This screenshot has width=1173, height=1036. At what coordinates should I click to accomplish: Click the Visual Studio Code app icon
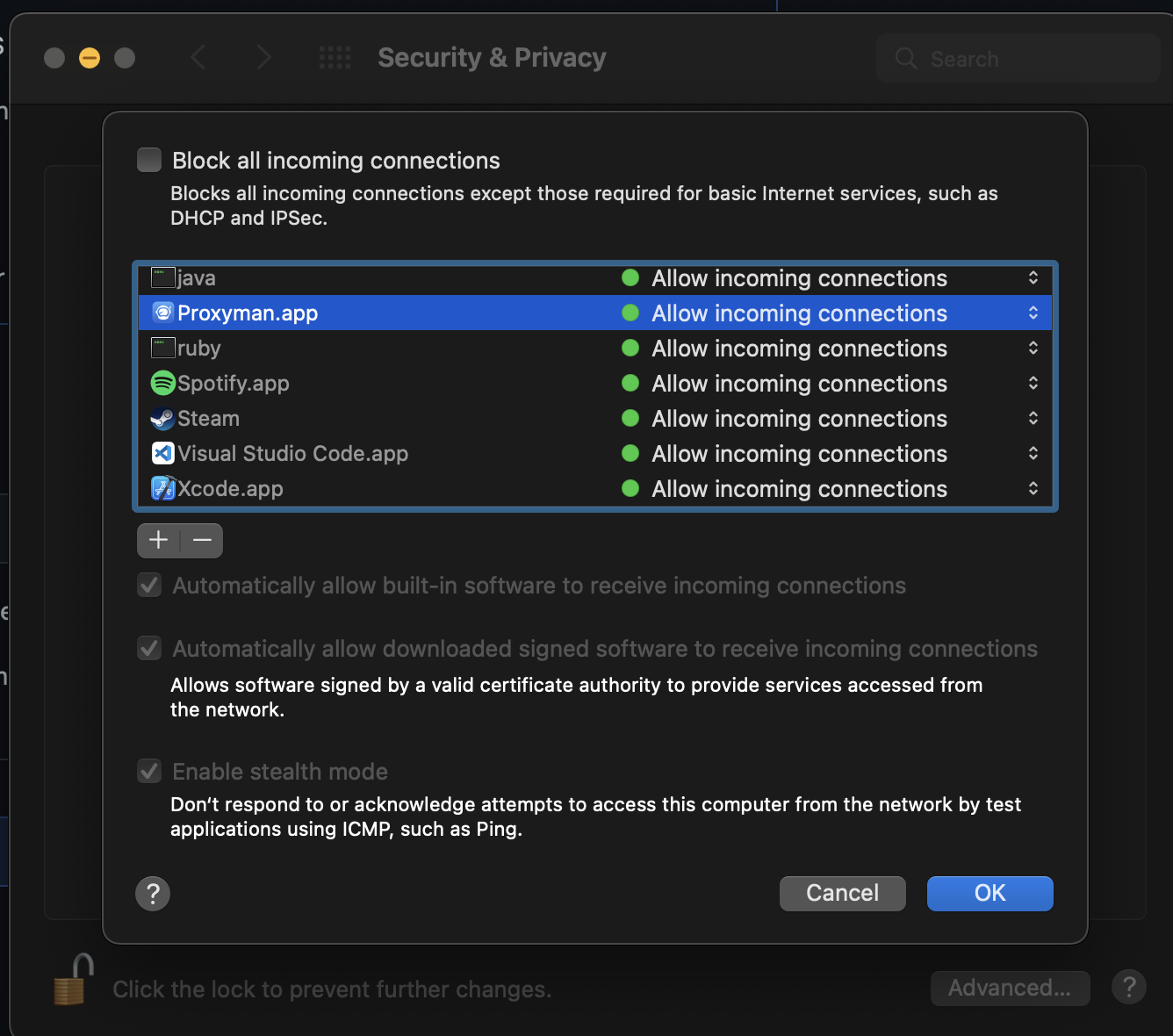coord(162,453)
